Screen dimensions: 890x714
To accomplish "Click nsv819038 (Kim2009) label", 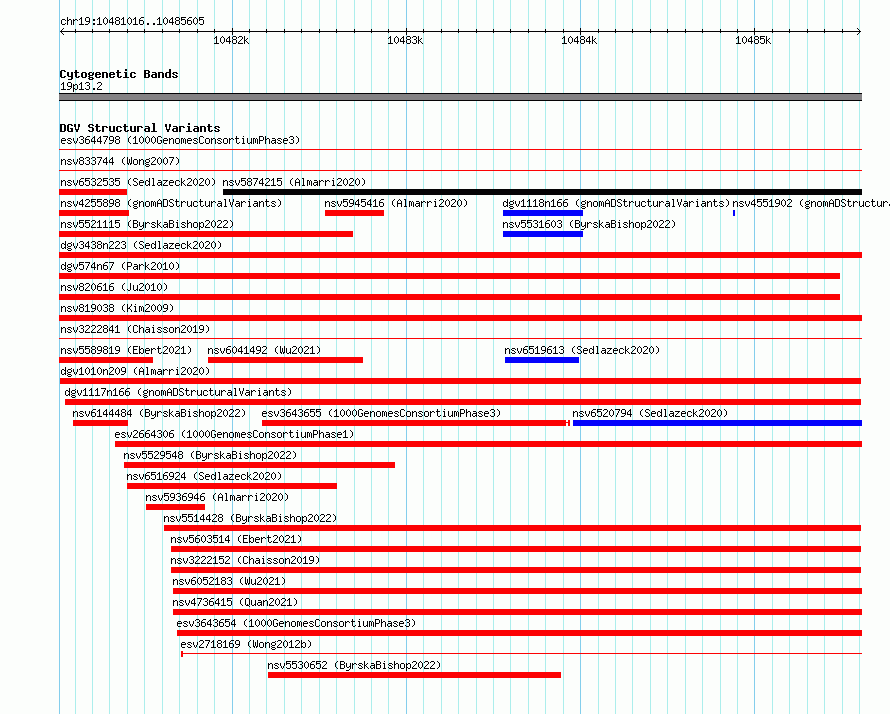I will 117,308.
